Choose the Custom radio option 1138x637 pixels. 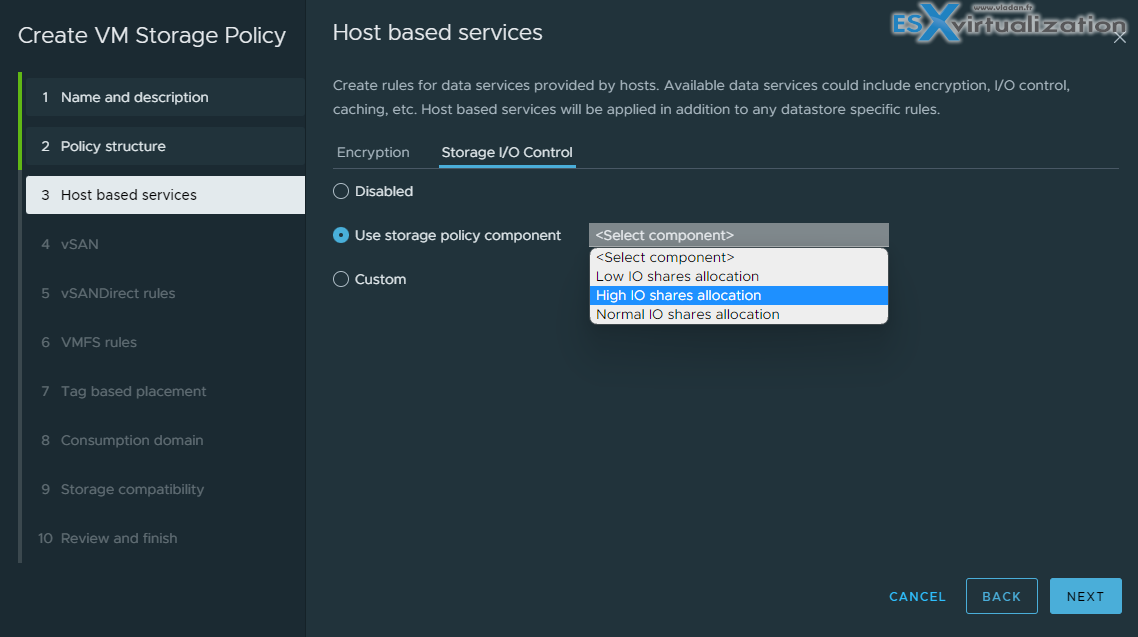[340, 279]
